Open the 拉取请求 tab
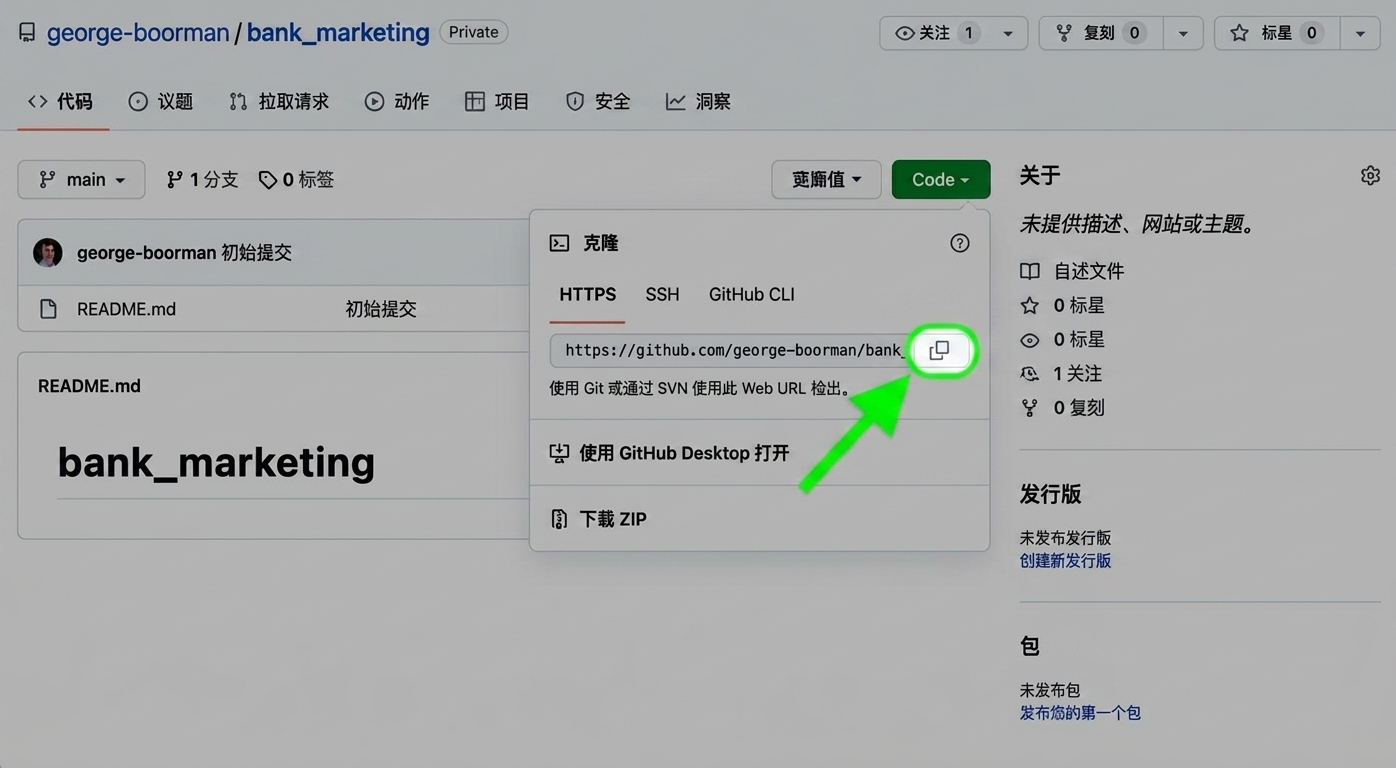This screenshot has height=768, width=1396. pyautogui.click(x=279, y=101)
